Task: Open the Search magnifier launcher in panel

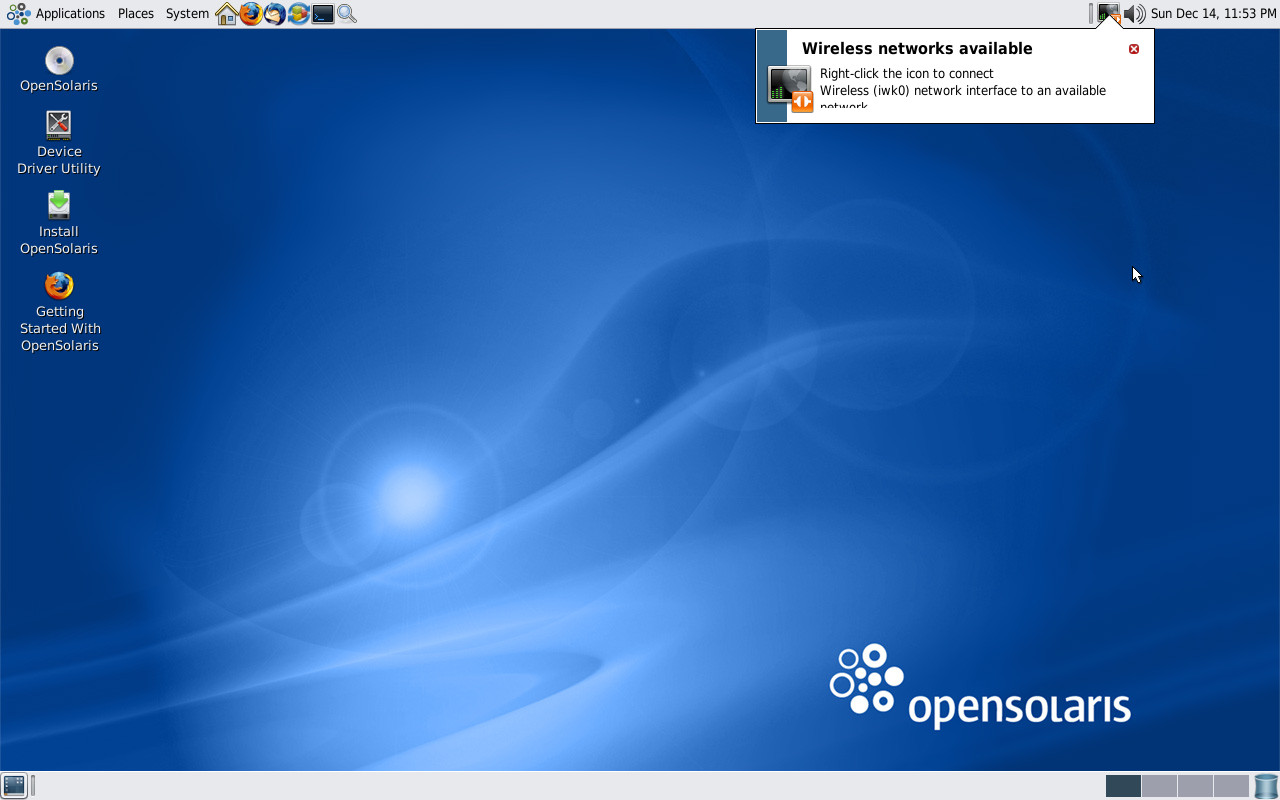Action: tap(347, 14)
